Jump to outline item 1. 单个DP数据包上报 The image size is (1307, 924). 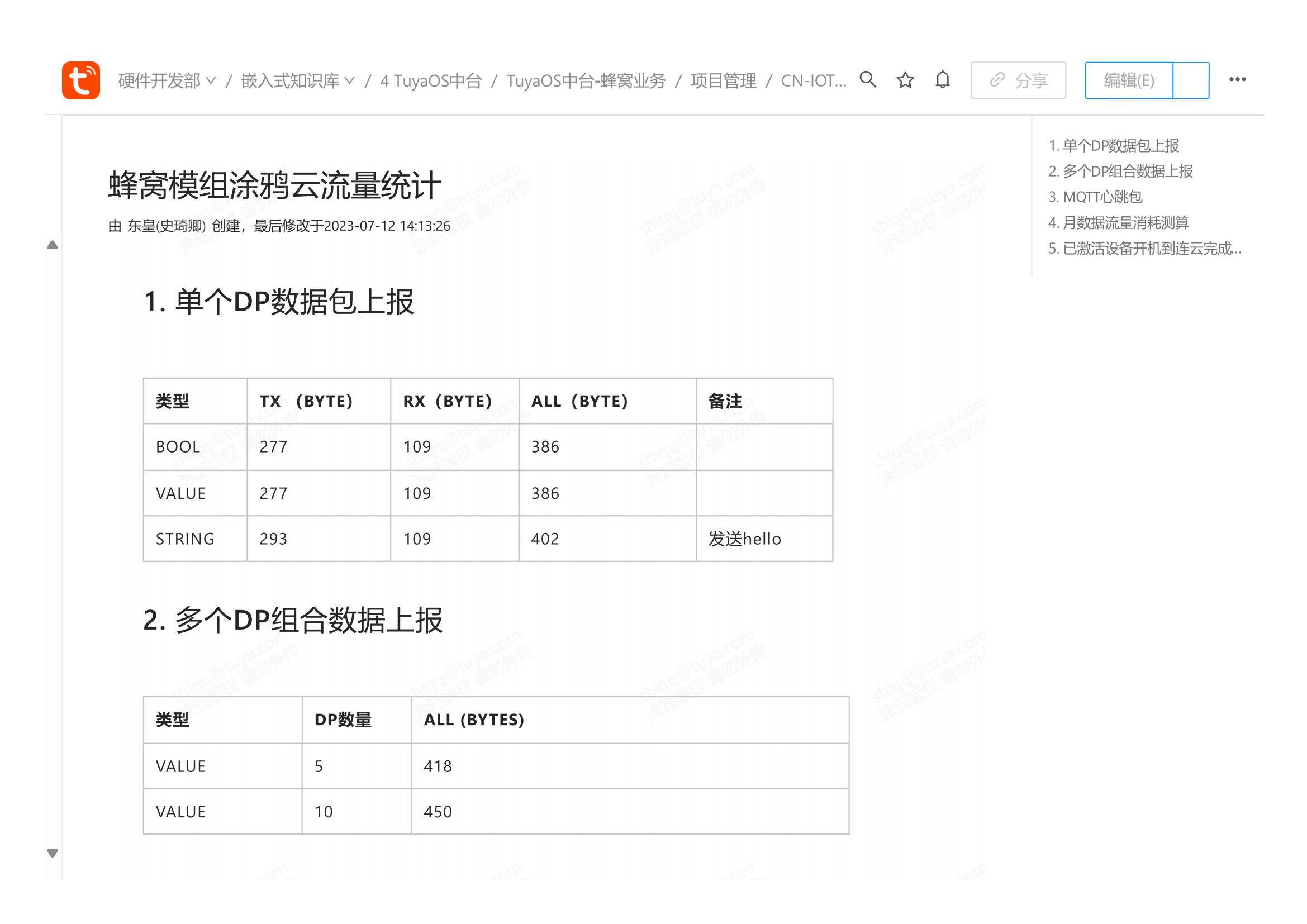pyautogui.click(x=1114, y=146)
